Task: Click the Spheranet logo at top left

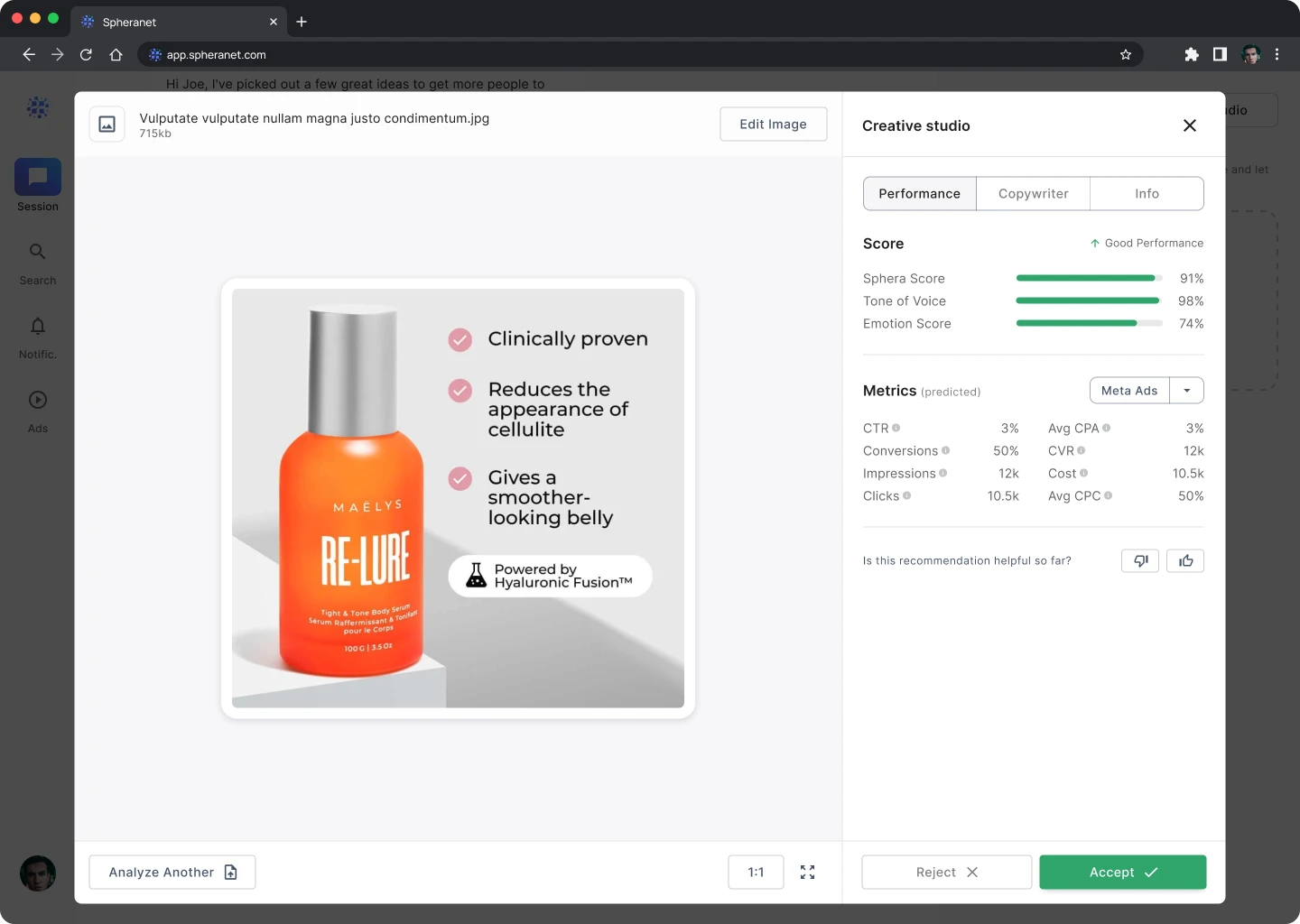Action: coord(37,107)
